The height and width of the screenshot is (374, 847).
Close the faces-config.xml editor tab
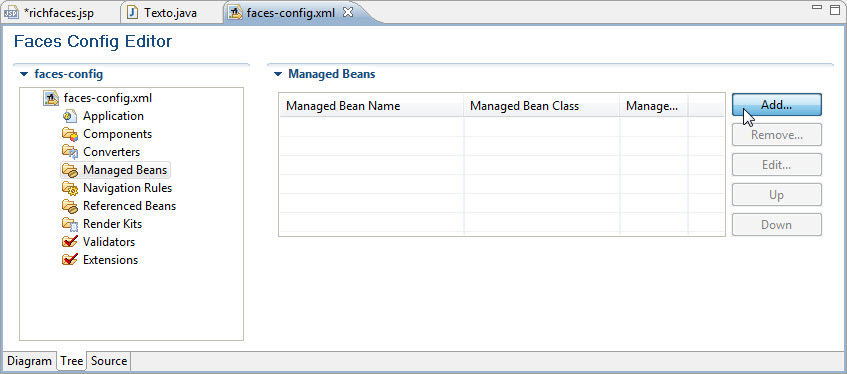click(x=348, y=12)
